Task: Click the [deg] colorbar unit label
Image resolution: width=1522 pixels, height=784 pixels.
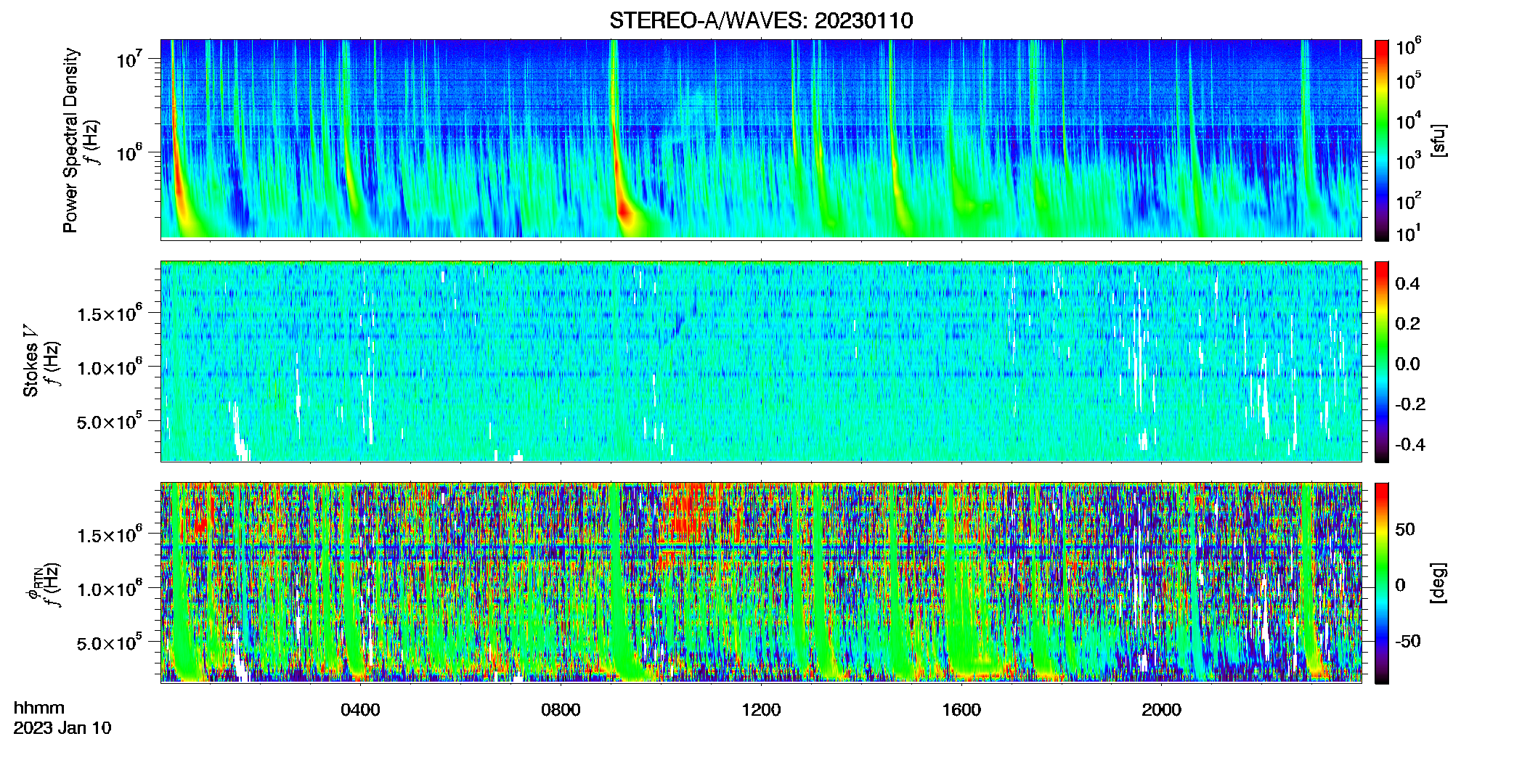Action: tap(1439, 583)
